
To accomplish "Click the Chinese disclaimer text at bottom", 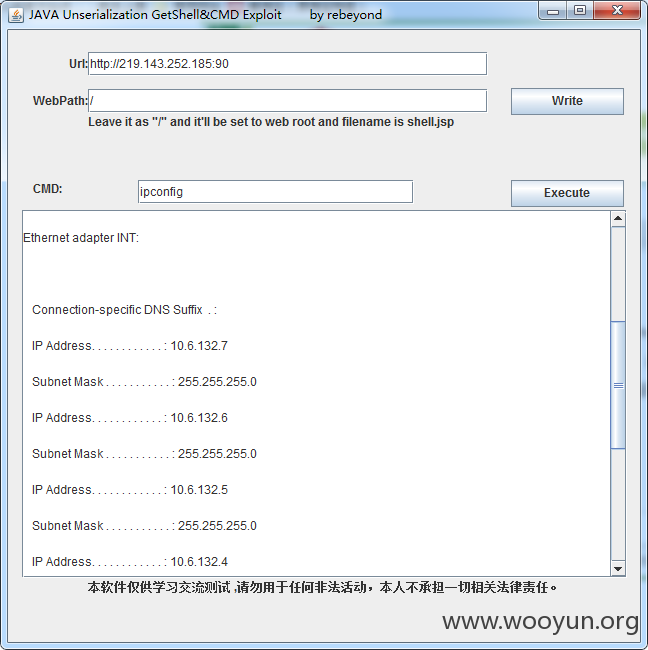I will coord(323,587).
